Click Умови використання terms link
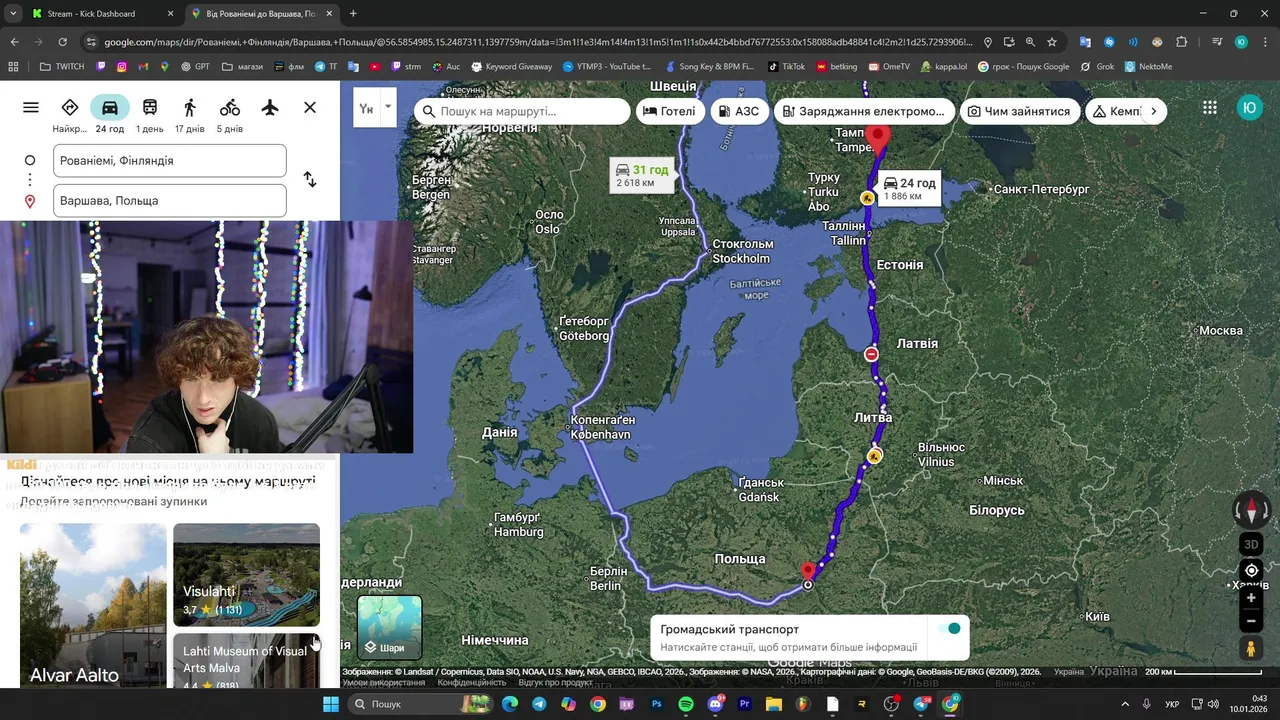Image resolution: width=1280 pixels, height=720 pixels. (383, 683)
